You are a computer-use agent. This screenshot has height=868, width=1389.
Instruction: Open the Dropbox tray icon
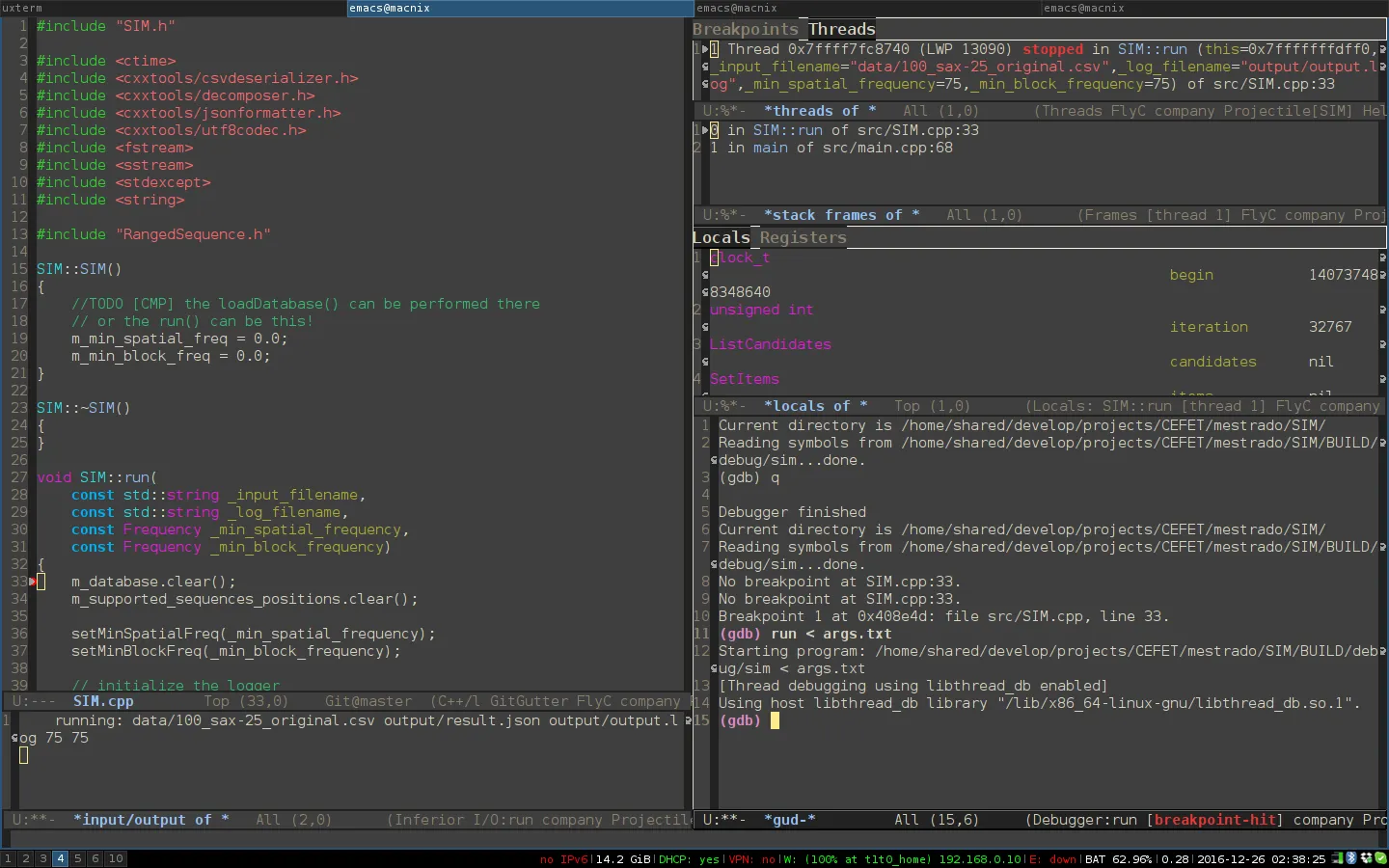pyautogui.click(x=1366, y=858)
